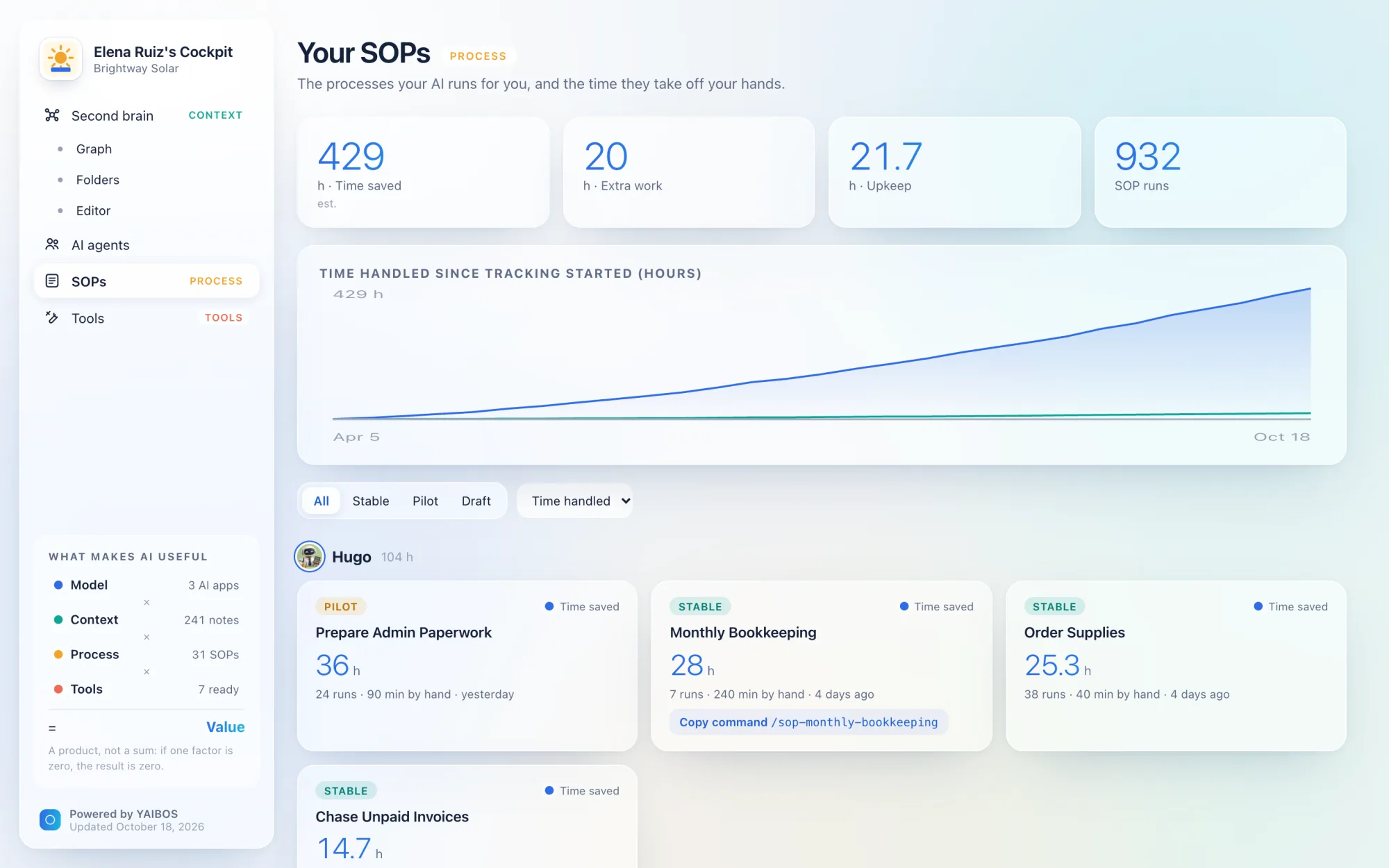1389x868 pixels.
Task: Open the Editor sidebar item
Action: pos(93,210)
